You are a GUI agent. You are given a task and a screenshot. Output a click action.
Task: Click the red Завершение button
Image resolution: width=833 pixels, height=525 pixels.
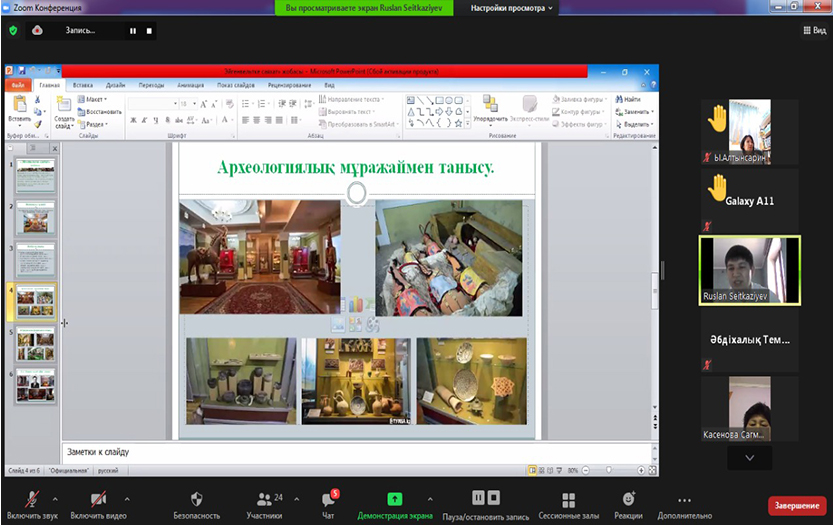(x=796, y=505)
